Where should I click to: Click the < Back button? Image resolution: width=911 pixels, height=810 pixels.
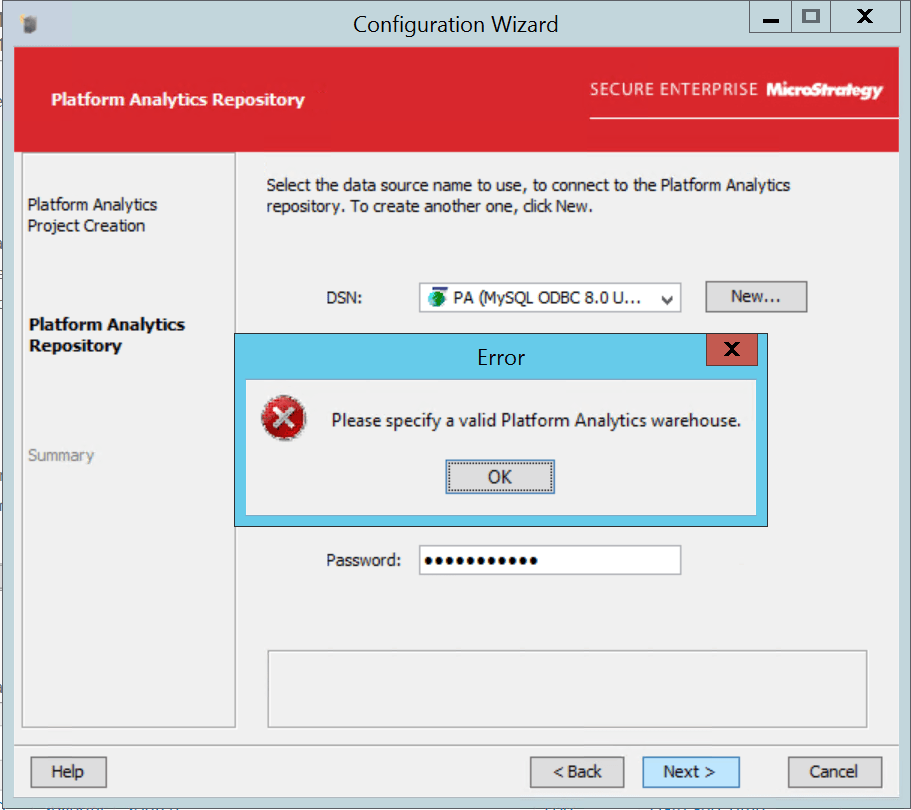[577, 772]
